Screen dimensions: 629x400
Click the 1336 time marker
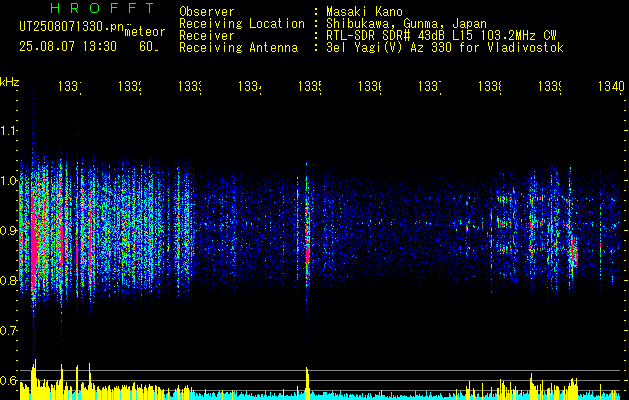pos(369,86)
